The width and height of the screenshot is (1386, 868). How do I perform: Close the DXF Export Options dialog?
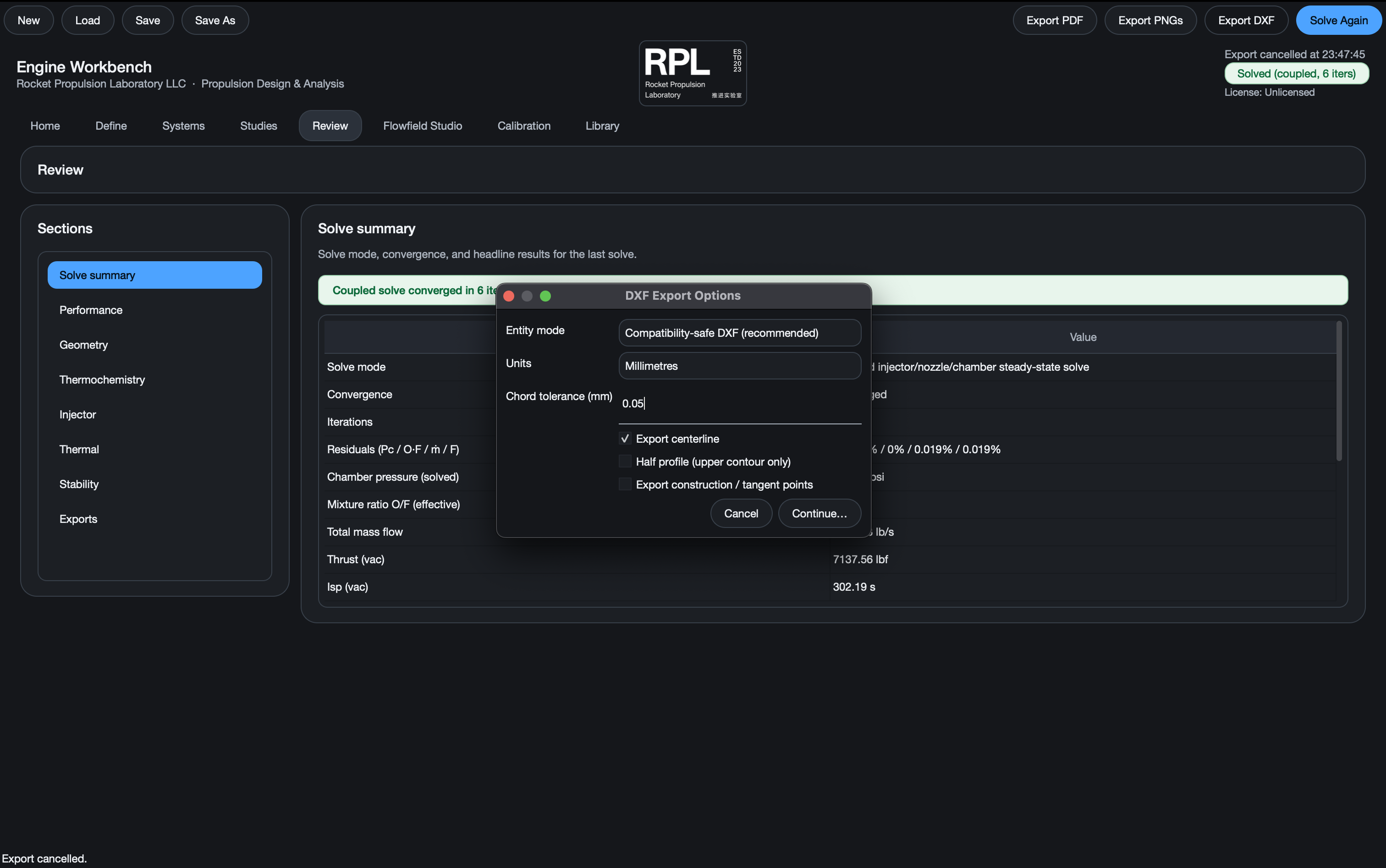tap(509, 296)
